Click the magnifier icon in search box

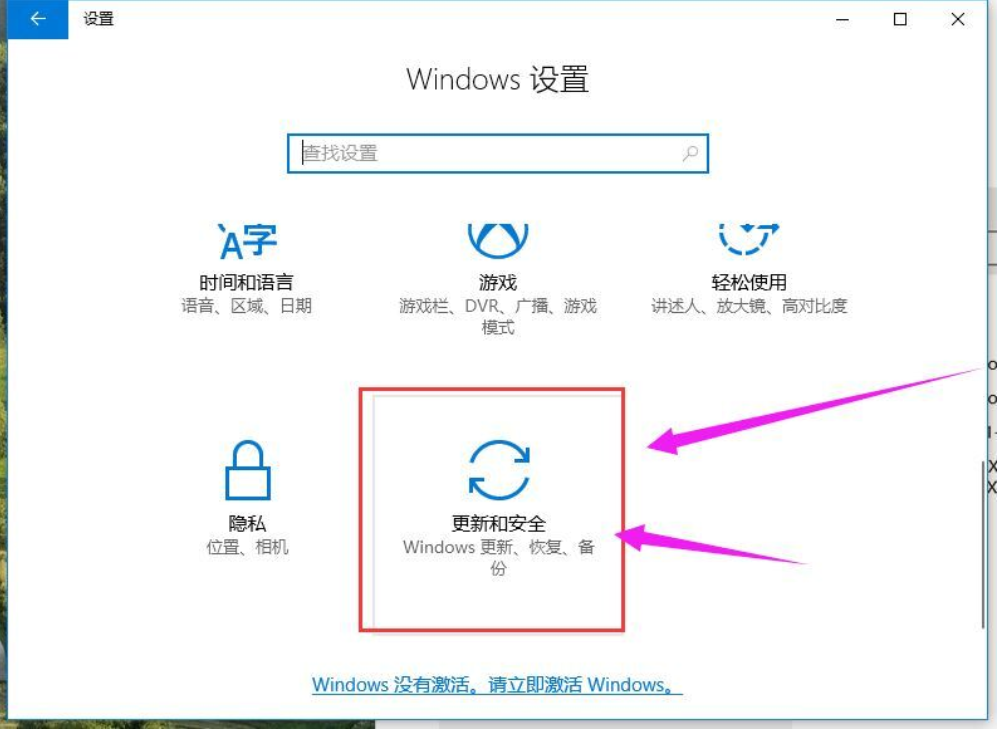(690, 153)
